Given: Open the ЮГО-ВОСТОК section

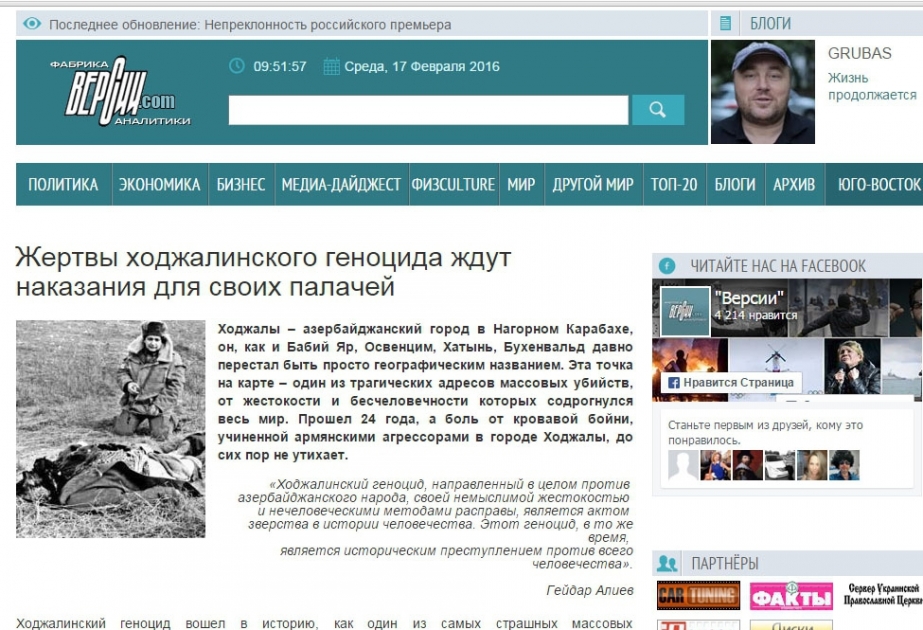Looking at the screenshot, I should [875, 184].
